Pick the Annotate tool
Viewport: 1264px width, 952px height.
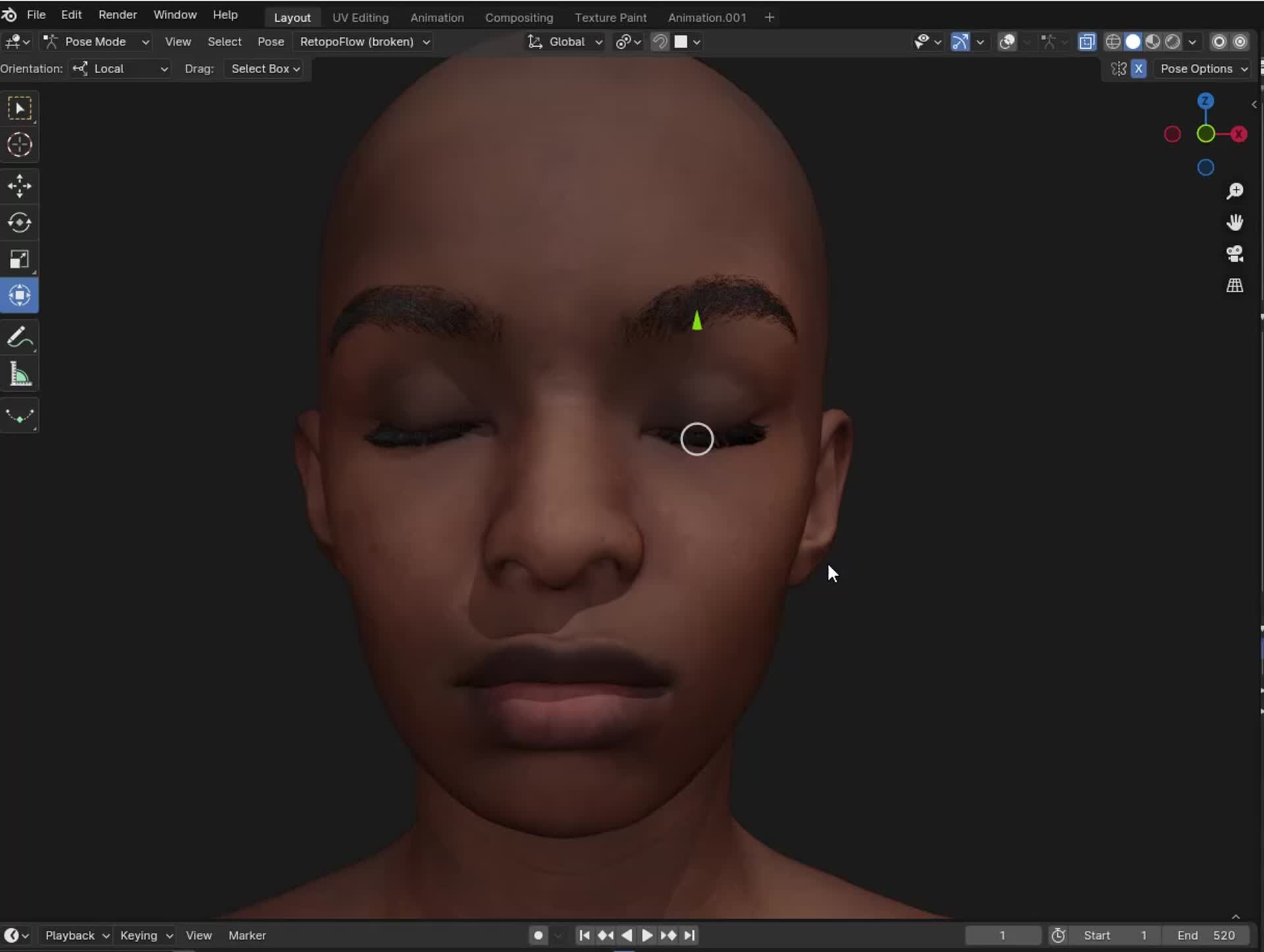coord(20,338)
